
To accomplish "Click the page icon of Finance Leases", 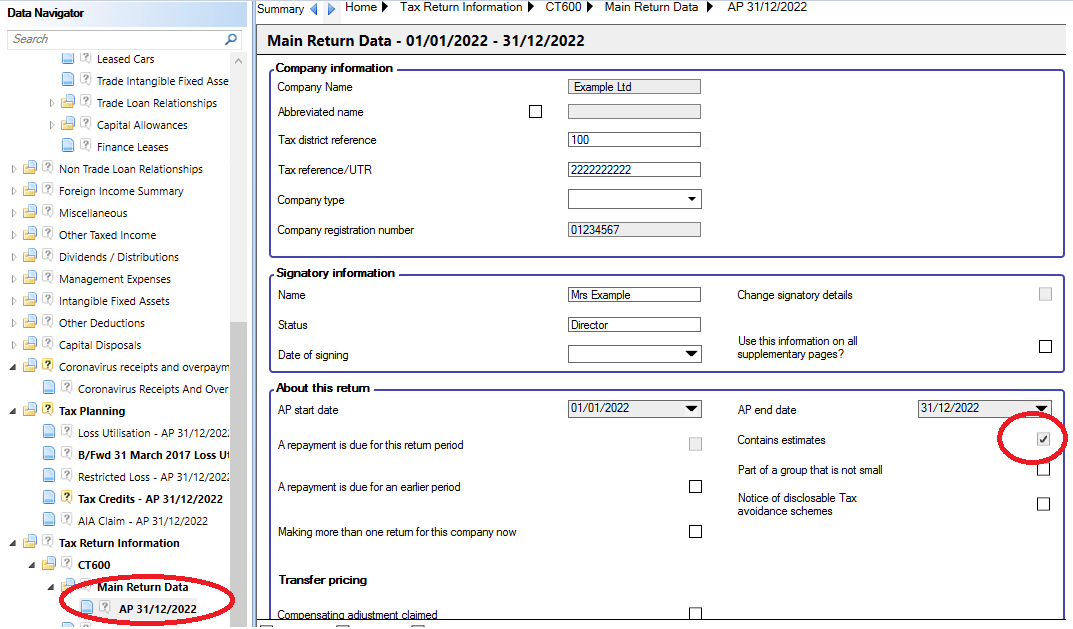I will coord(68,146).
